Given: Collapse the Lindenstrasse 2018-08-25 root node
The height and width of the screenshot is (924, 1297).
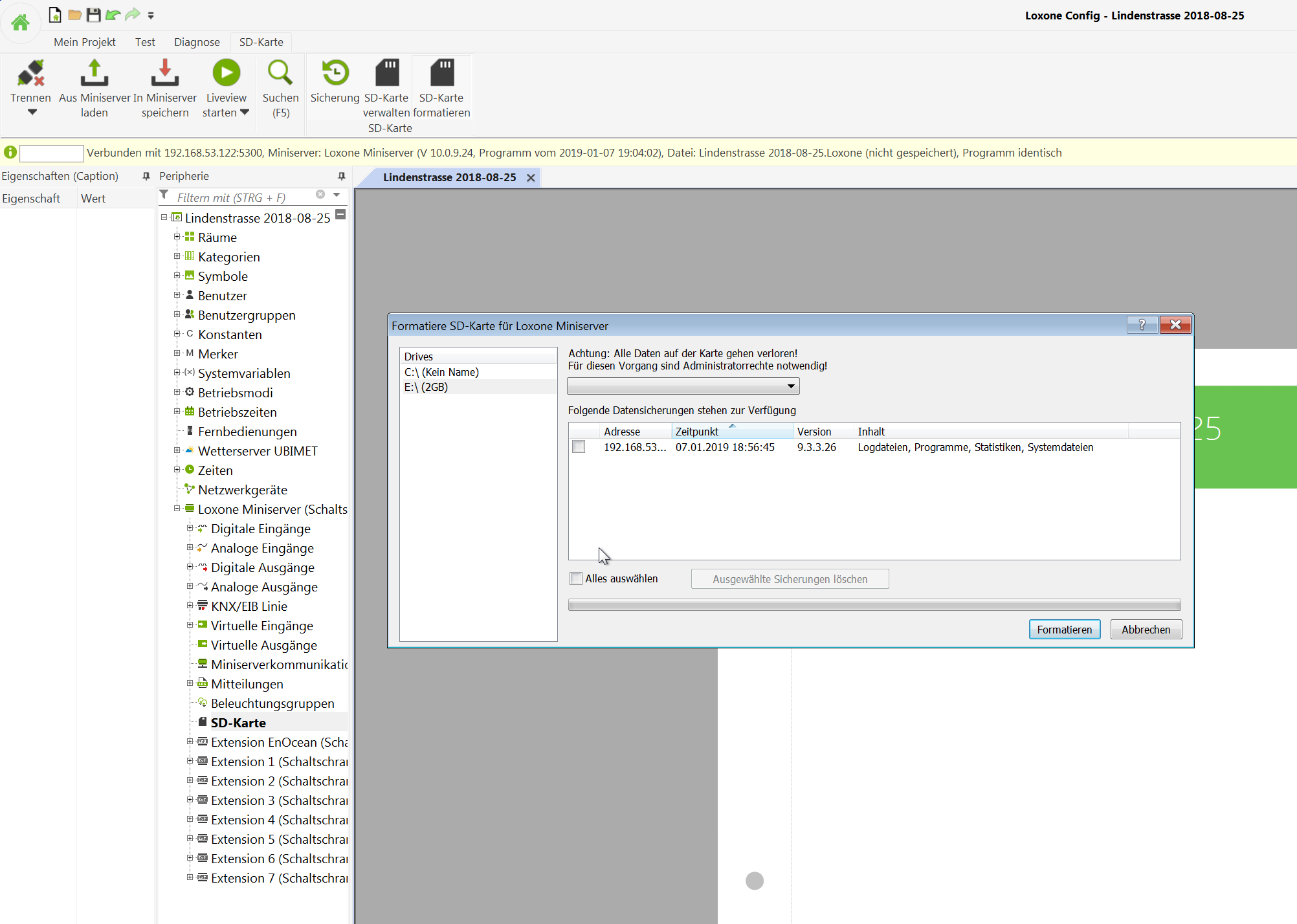Looking at the screenshot, I should click(x=164, y=217).
